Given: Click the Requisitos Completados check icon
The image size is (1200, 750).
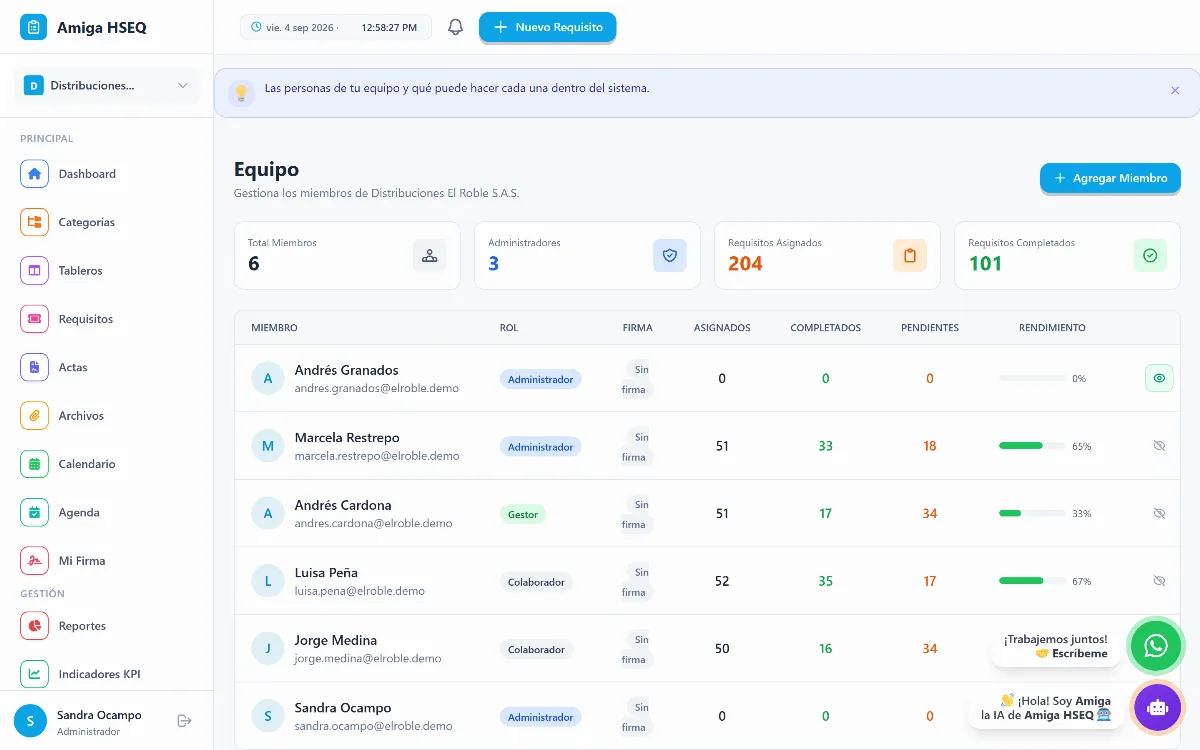Looking at the screenshot, I should pyautogui.click(x=1150, y=255).
